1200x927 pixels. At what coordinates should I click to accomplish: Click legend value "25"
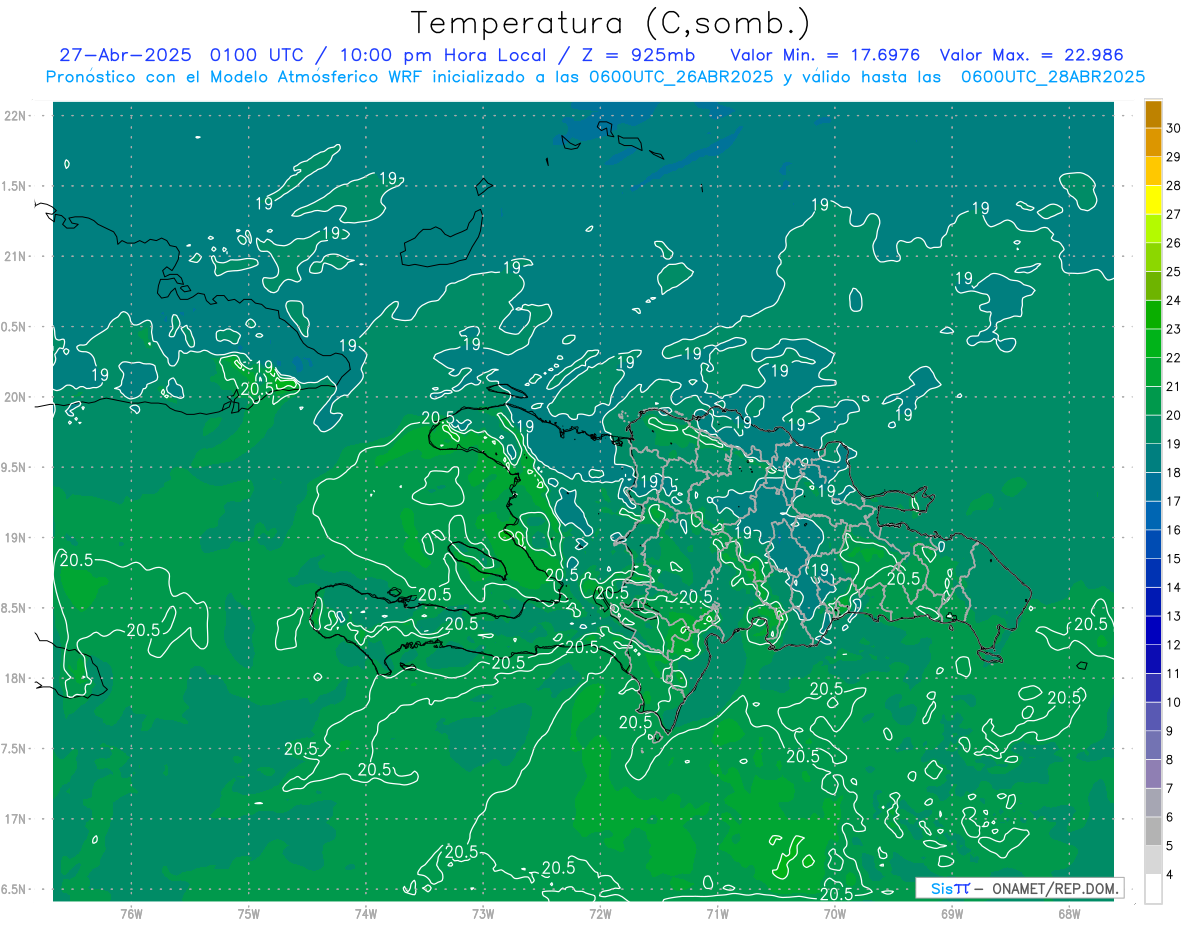coord(1174,271)
